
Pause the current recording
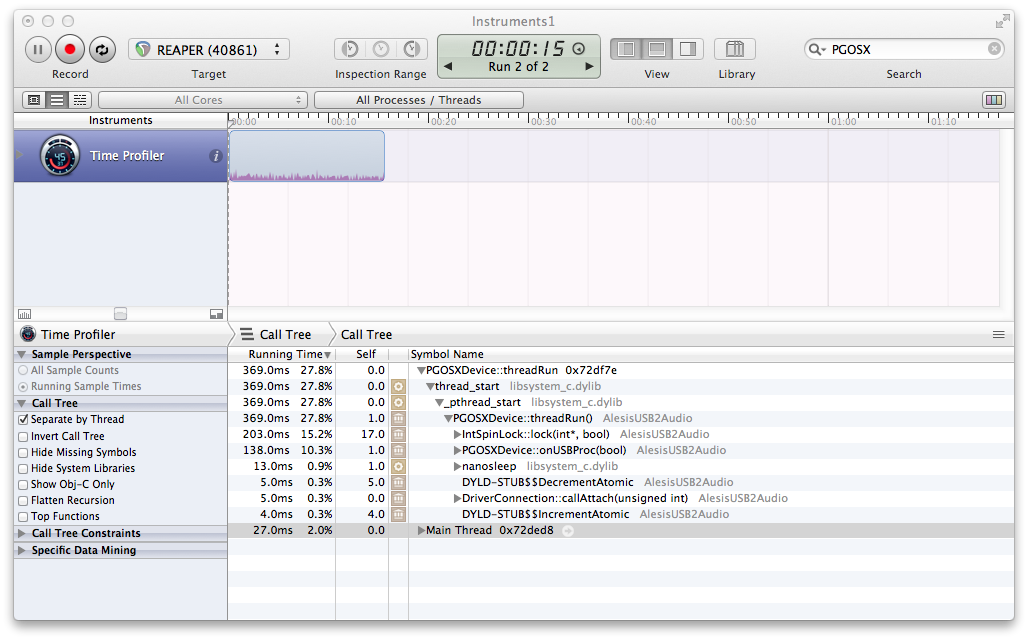38,49
